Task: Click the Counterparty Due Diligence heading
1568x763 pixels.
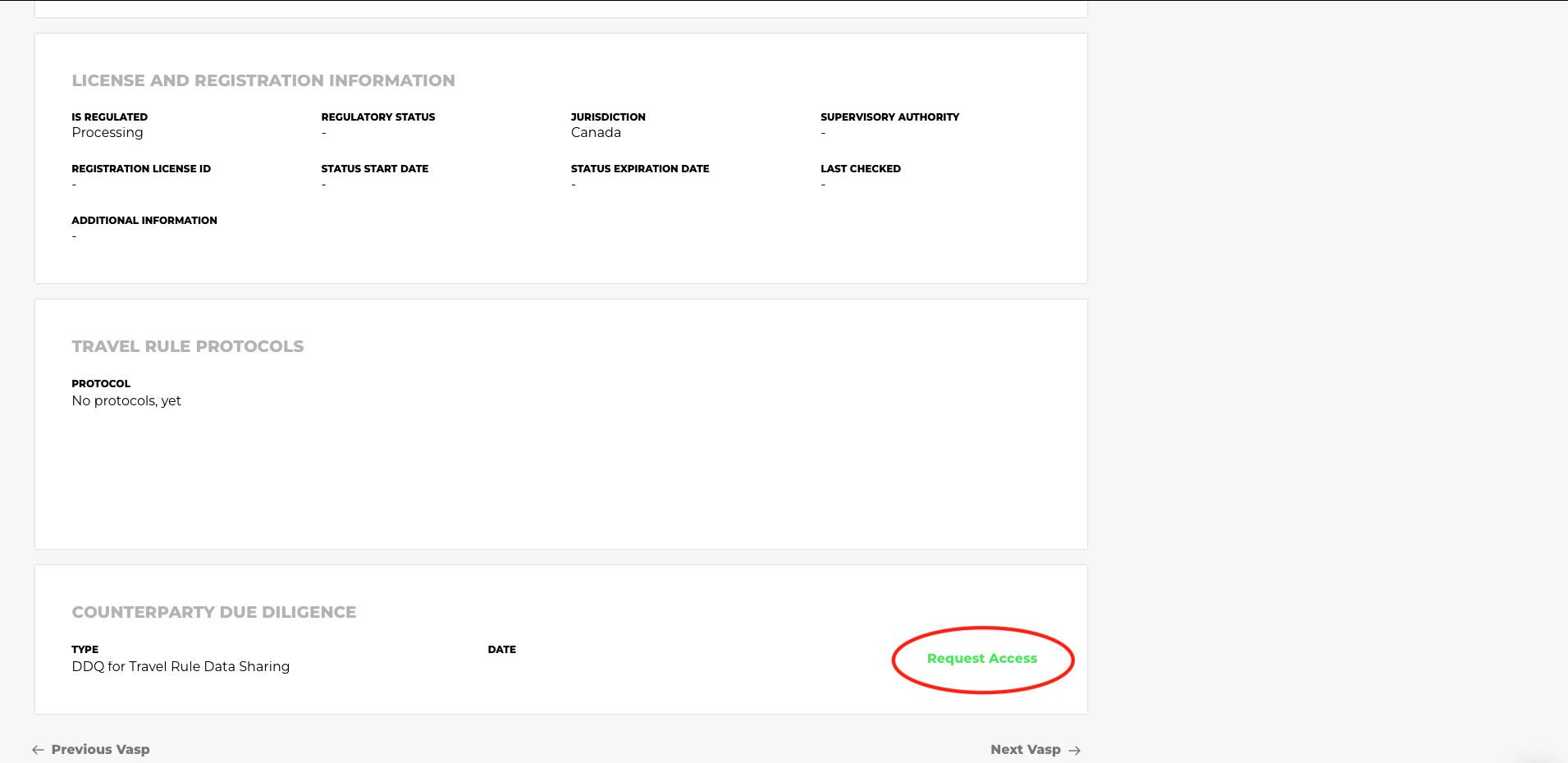Action: coord(214,612)
